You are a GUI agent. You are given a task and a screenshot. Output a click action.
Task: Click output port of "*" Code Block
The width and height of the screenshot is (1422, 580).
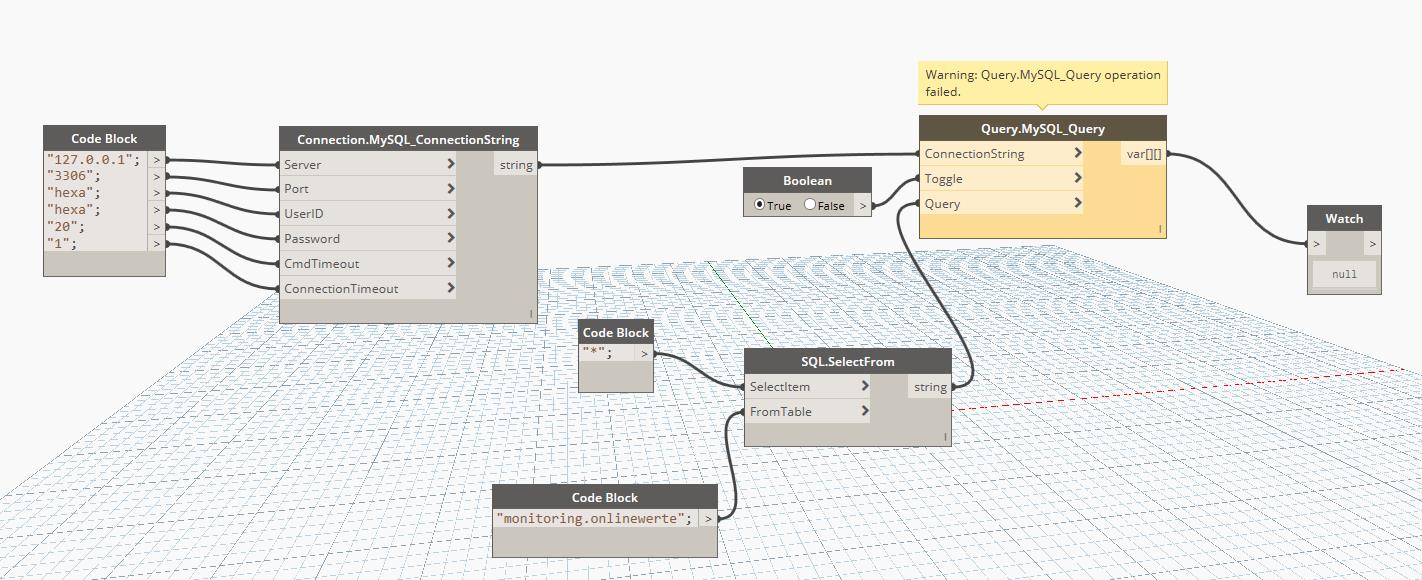click(644, 353)
